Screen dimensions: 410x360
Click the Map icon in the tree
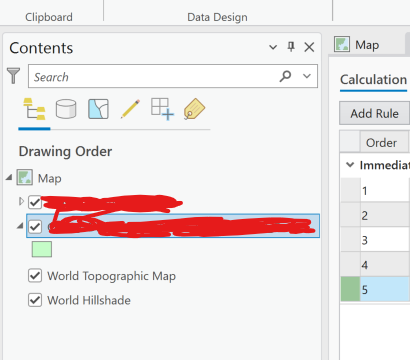pyautogui.click(x=25, y=177)
